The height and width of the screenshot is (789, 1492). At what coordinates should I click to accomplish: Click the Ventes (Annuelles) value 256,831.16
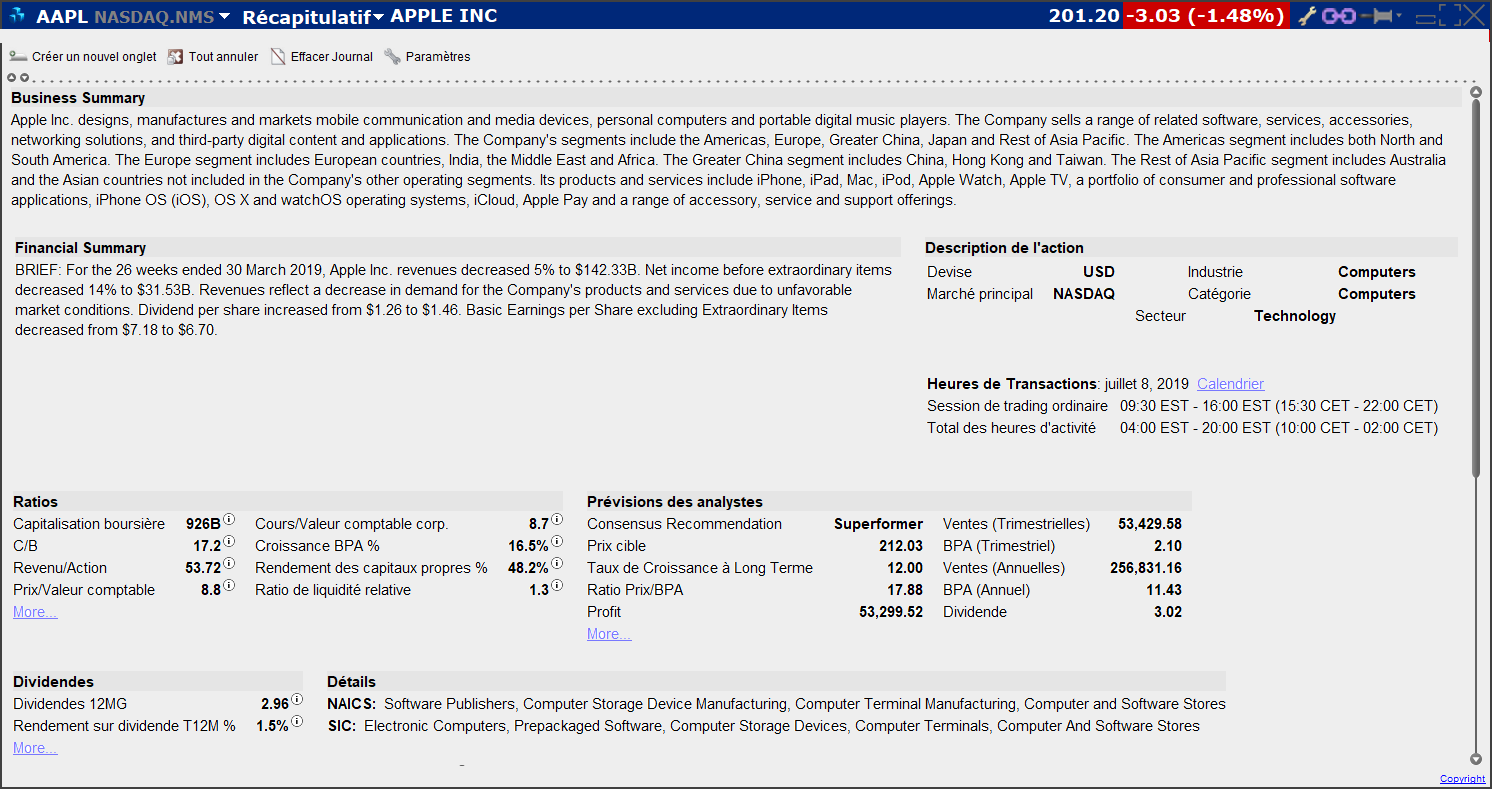tap(1146, 568)
